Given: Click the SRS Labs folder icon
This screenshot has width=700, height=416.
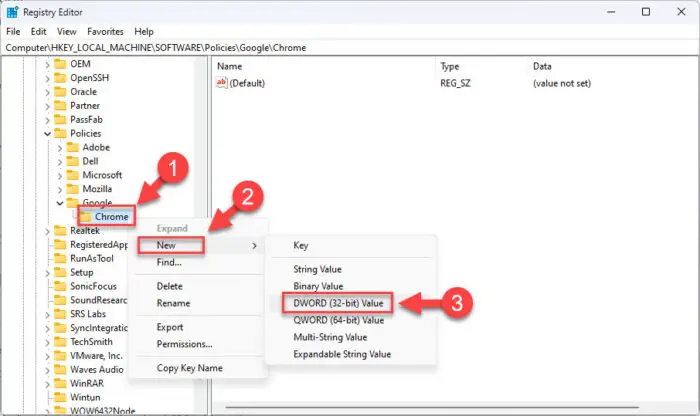Looking at the screenshot, I should coord(60,314).
